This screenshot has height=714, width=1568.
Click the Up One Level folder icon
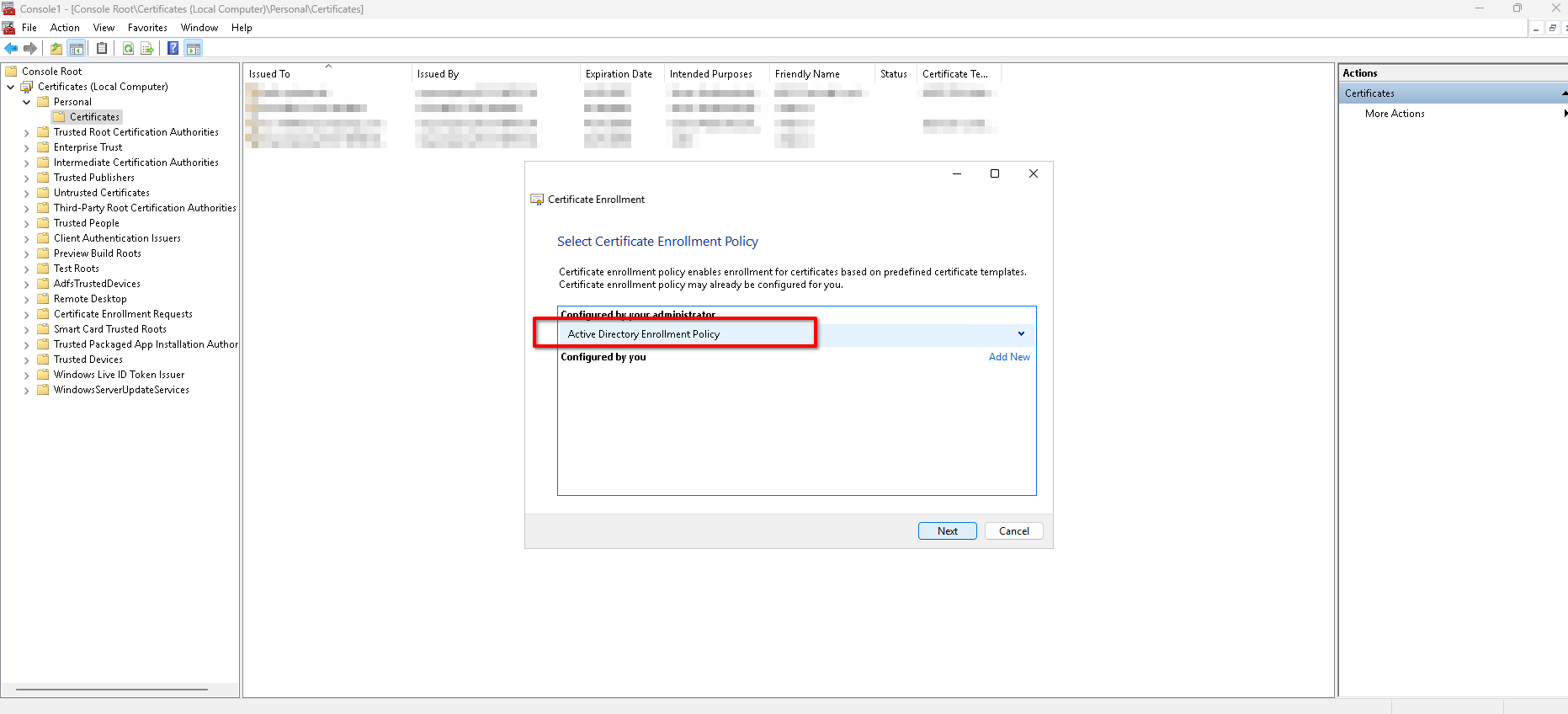tap(56, 49)
